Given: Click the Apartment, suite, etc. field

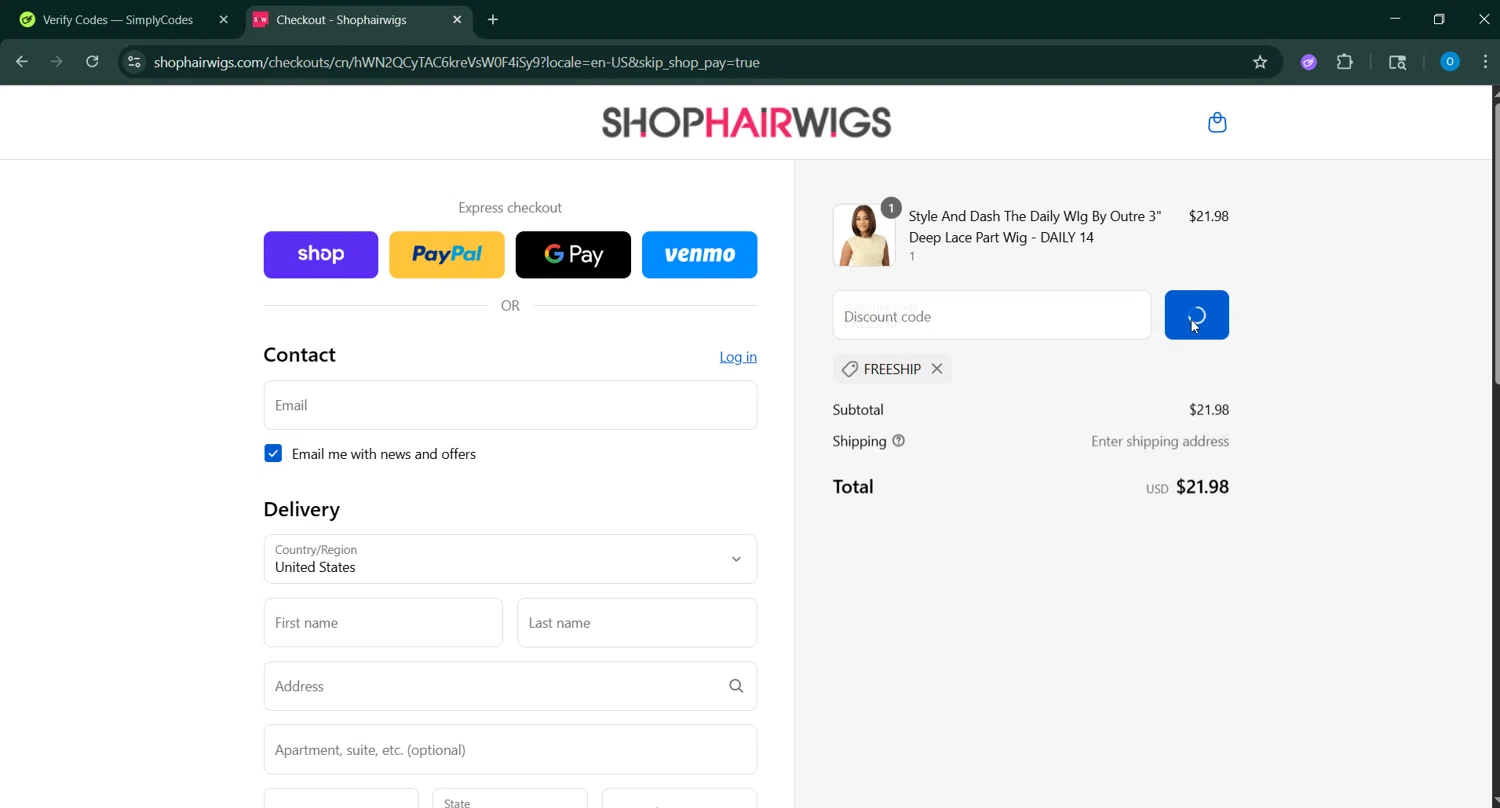Looking at the screenshot, I should coord(510,749).
